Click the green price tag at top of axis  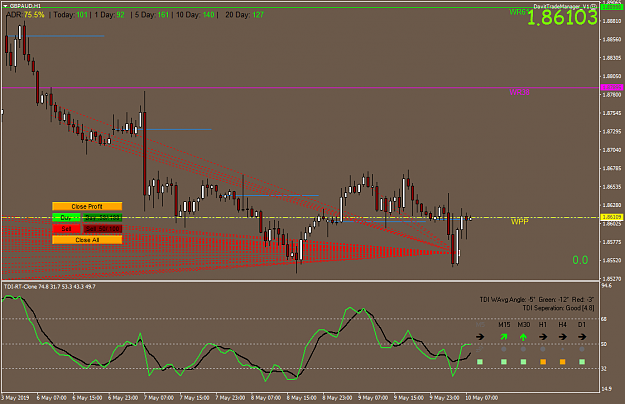[611, 7]
